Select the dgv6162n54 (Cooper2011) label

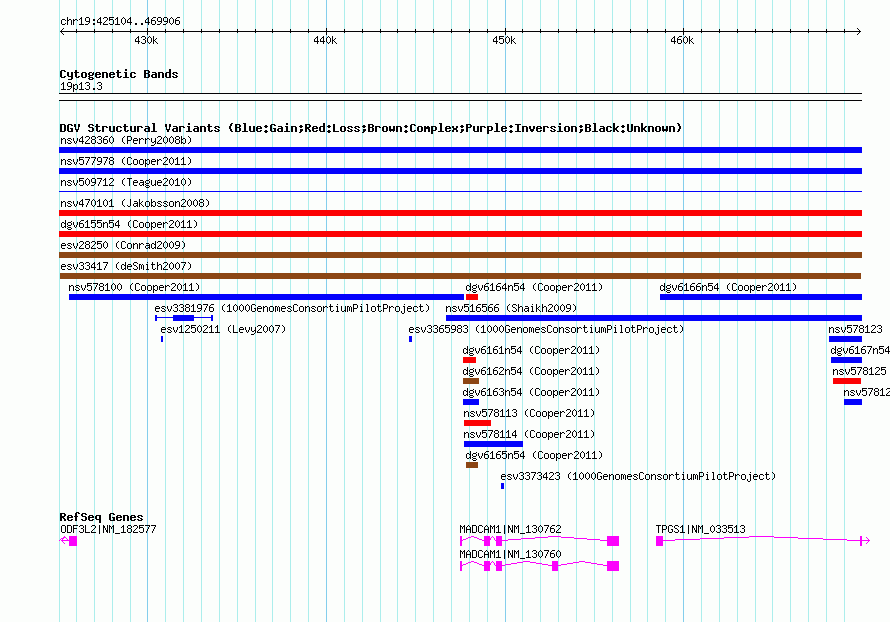(x=531, y=371)
